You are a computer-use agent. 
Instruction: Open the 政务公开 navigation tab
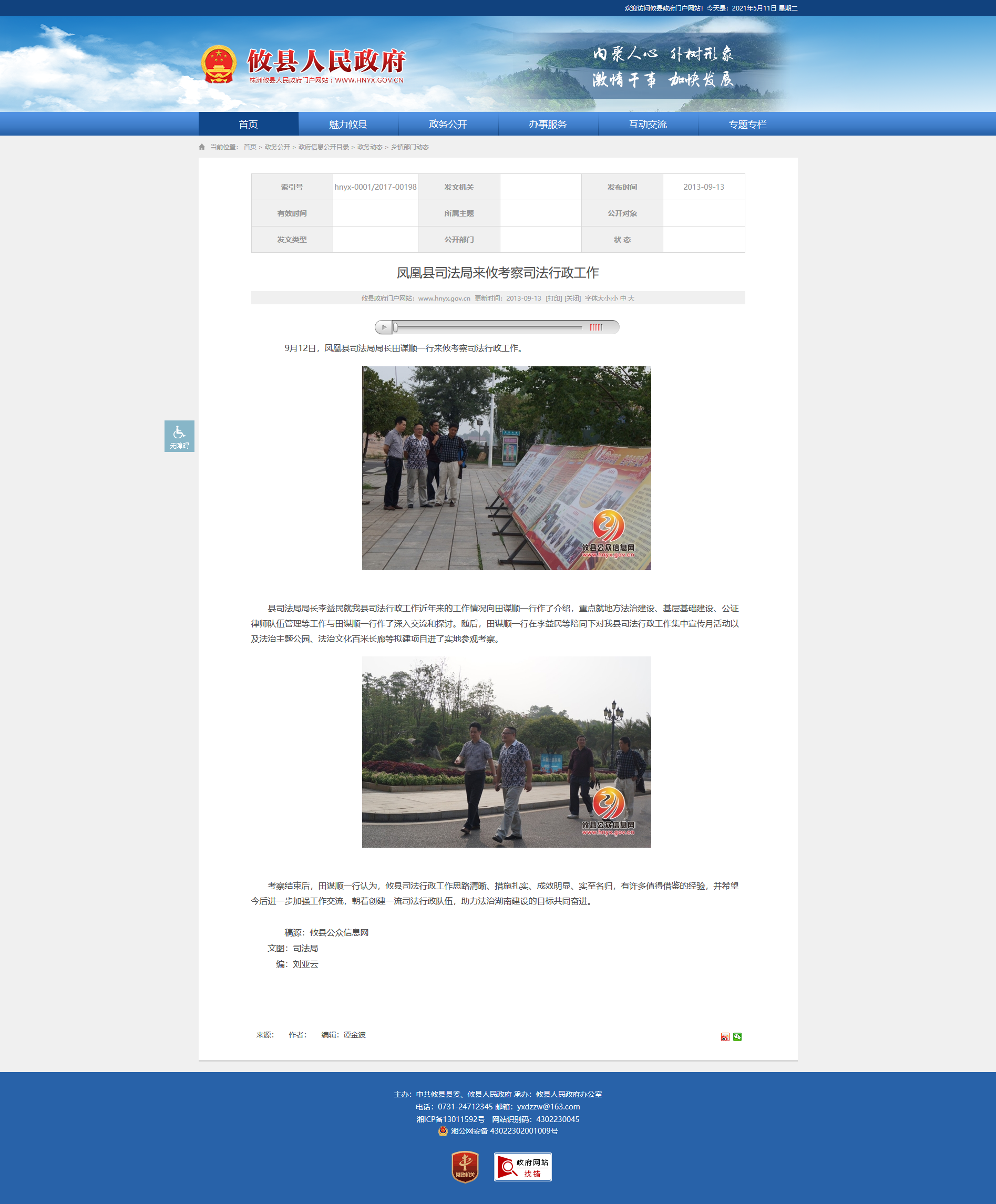click(x=448, y=125)
